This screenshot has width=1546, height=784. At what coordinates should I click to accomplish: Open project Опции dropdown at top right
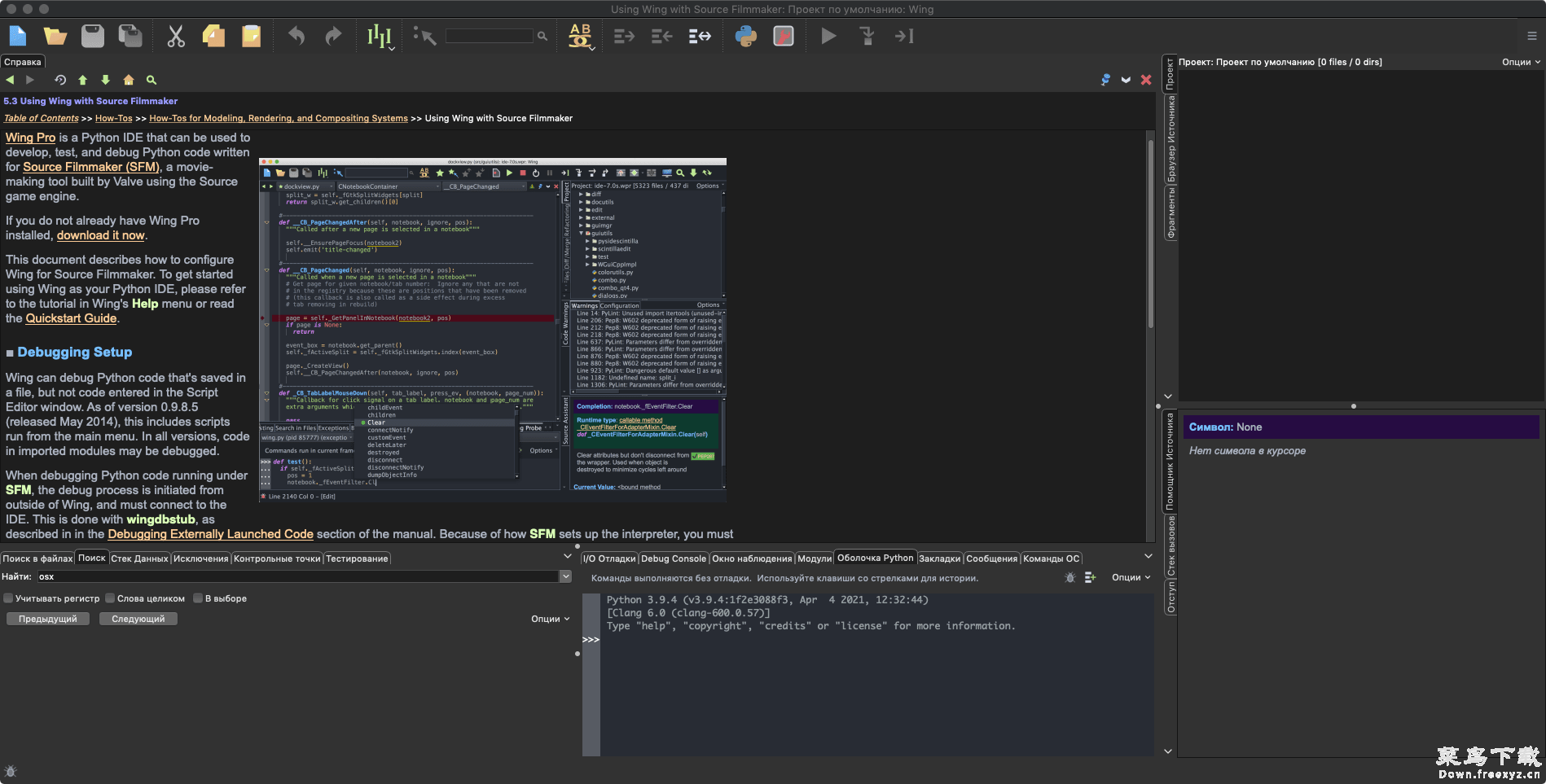point(1522,62)
